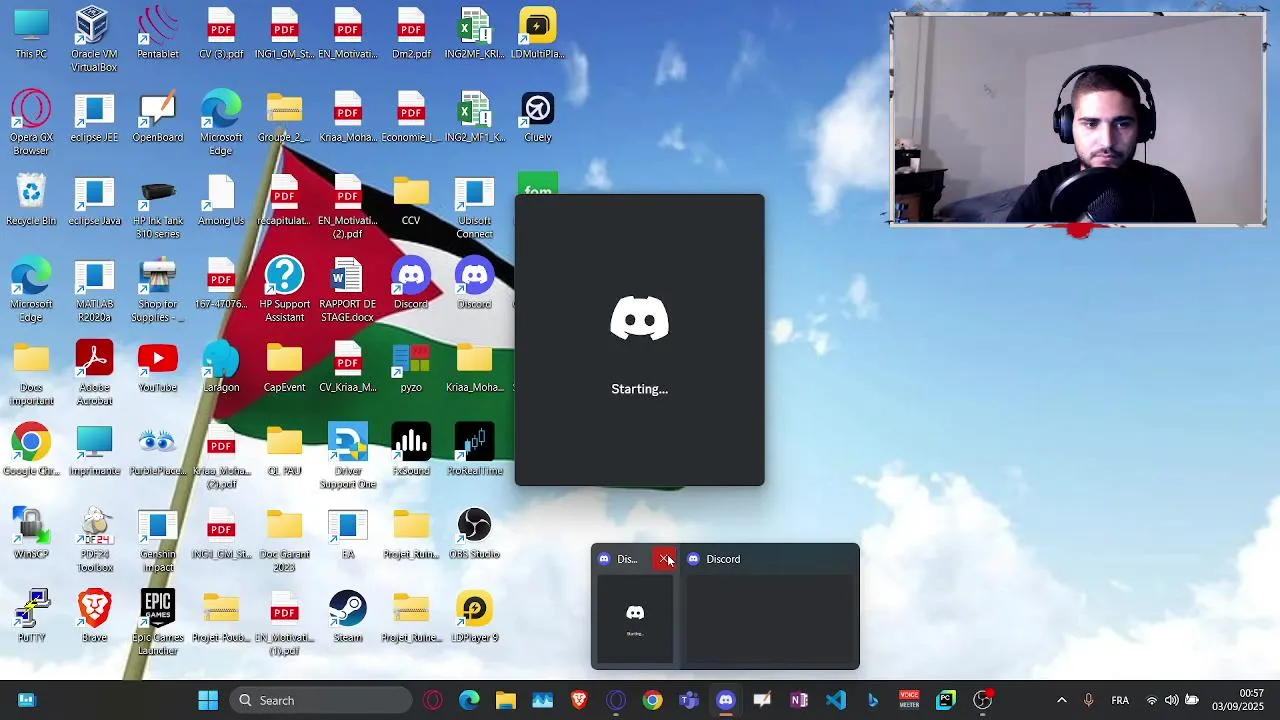Open Opera GX from the taskbar
Screen dimensions: 1280x720
point(432,700)
